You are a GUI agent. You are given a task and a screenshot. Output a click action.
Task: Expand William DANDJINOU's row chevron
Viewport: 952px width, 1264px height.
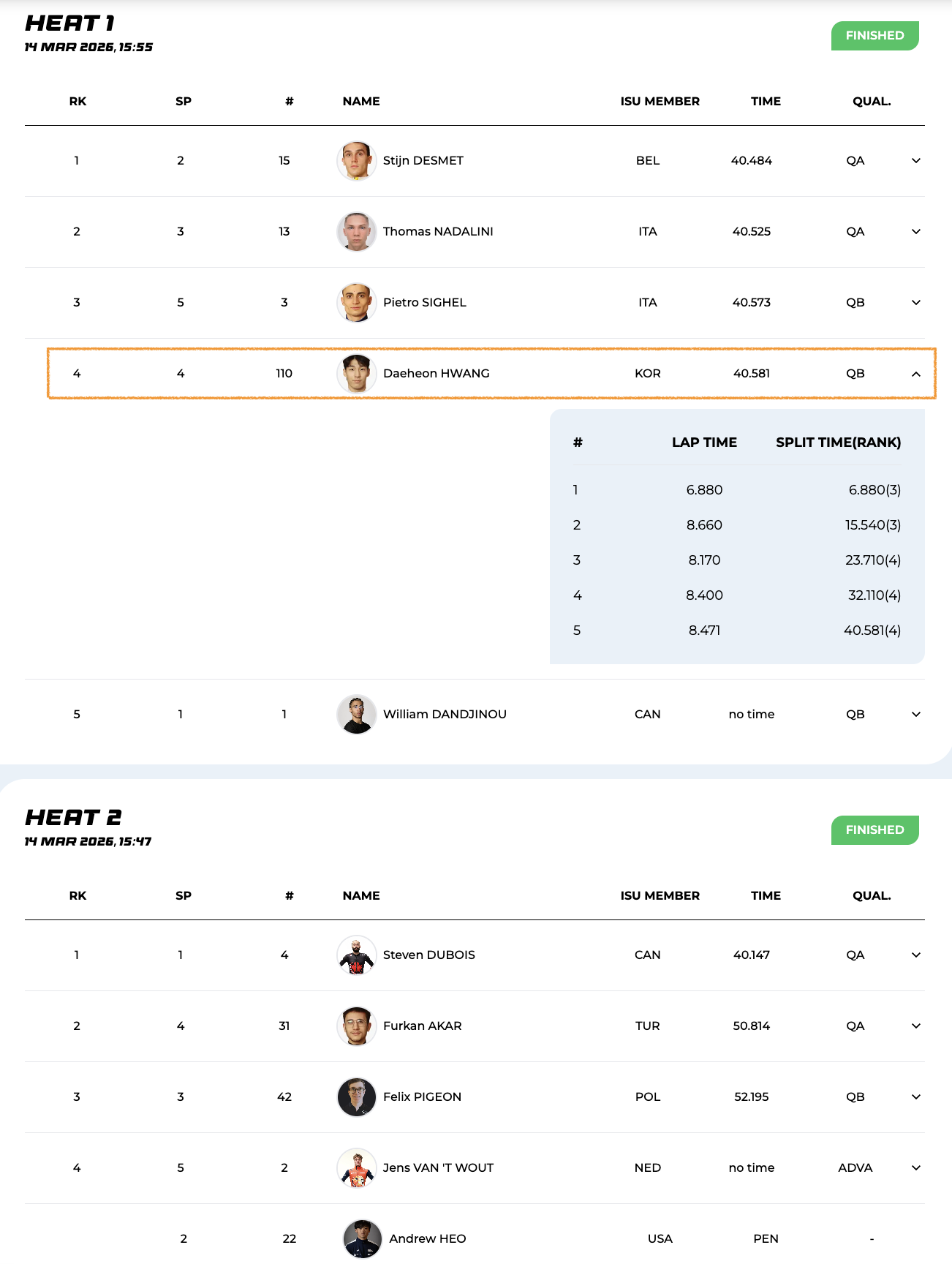point(915,715)
